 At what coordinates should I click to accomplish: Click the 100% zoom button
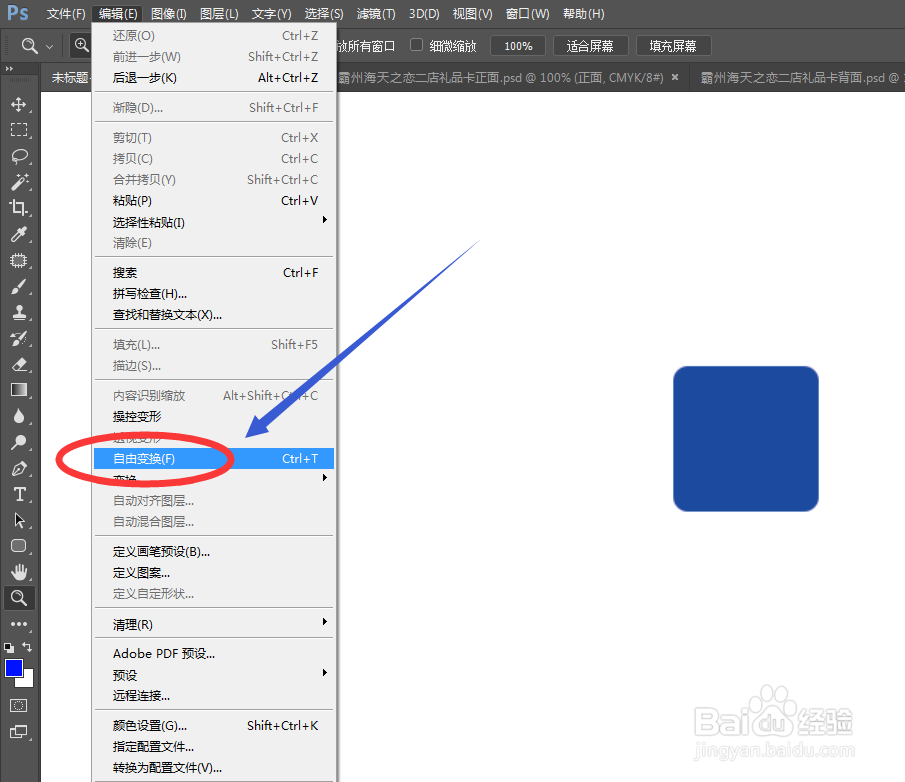[x=518, y=46]
